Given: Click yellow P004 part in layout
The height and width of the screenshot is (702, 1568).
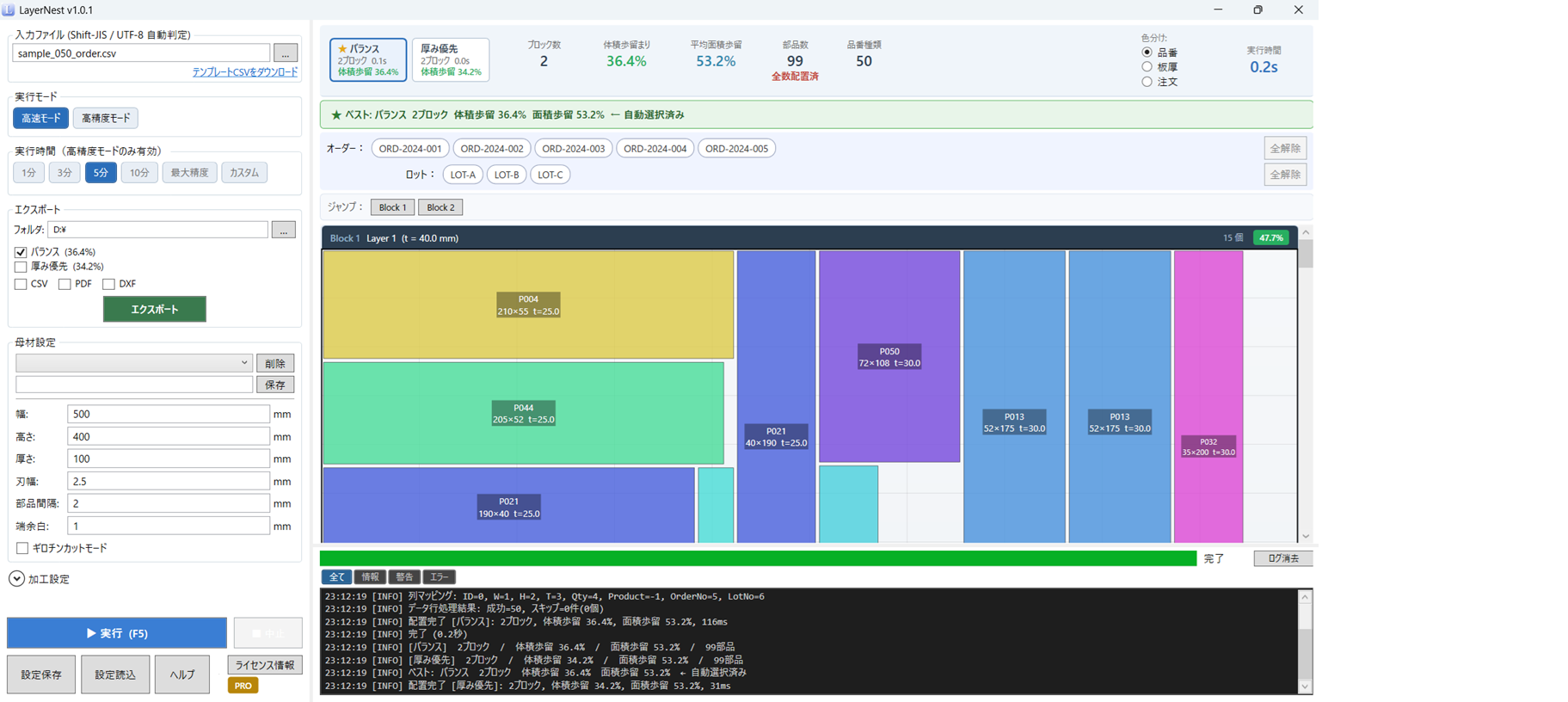Looking at the screenshot, I should pos(528,305).
